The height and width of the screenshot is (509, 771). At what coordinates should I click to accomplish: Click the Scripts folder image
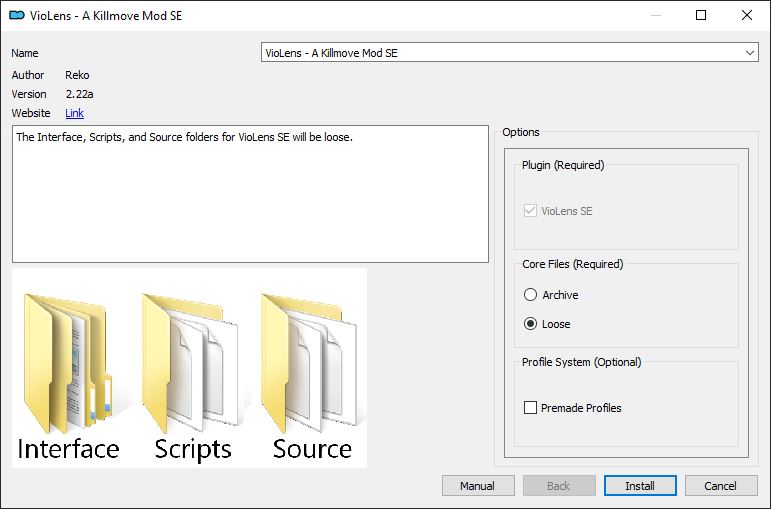(x=192, y=364)
